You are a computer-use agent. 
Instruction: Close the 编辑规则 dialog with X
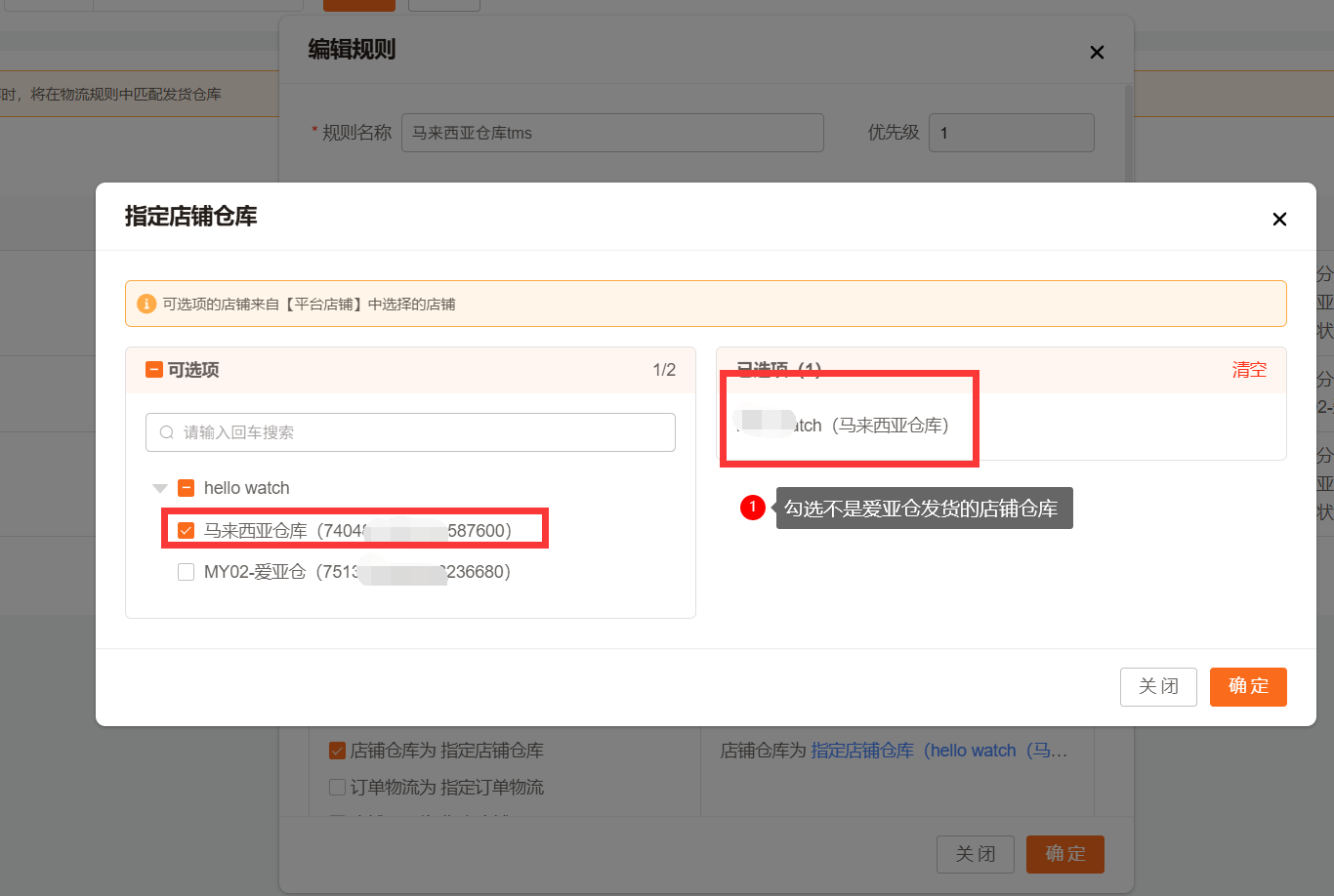pyautogui.click(x=1097, y=53)
